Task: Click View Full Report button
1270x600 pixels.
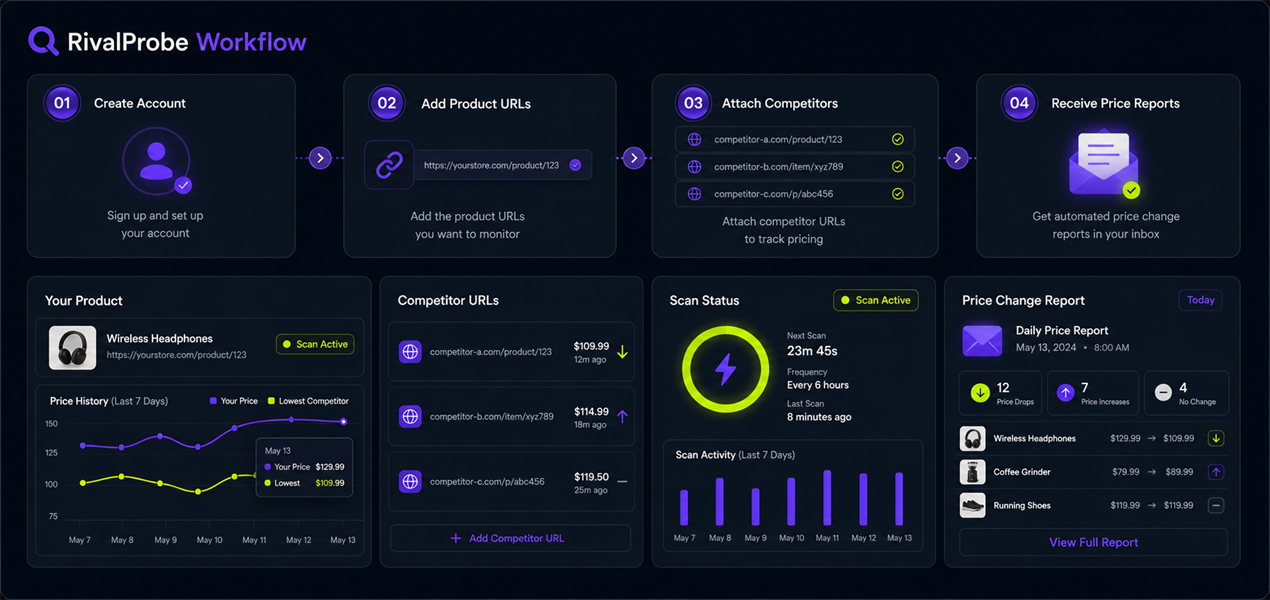Action: coord(1093,542)
